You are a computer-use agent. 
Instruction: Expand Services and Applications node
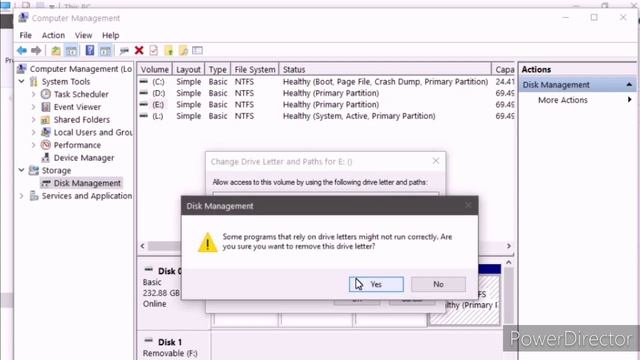(x=21, y=196)
